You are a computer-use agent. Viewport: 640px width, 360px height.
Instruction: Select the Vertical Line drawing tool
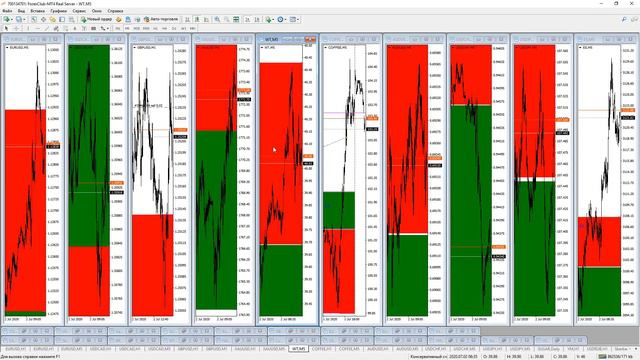[28, 28]
